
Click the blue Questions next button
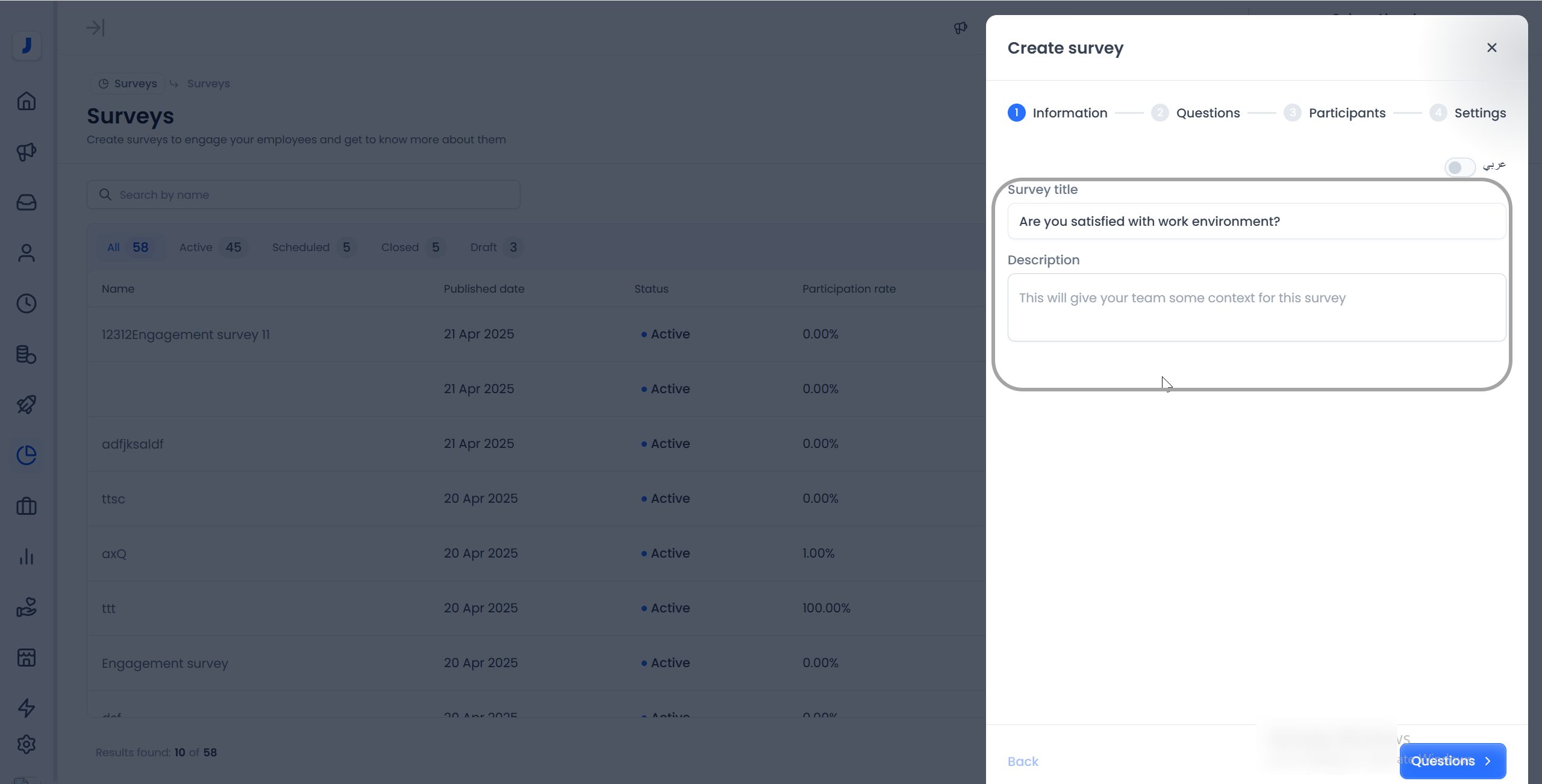pos(1452,761)
